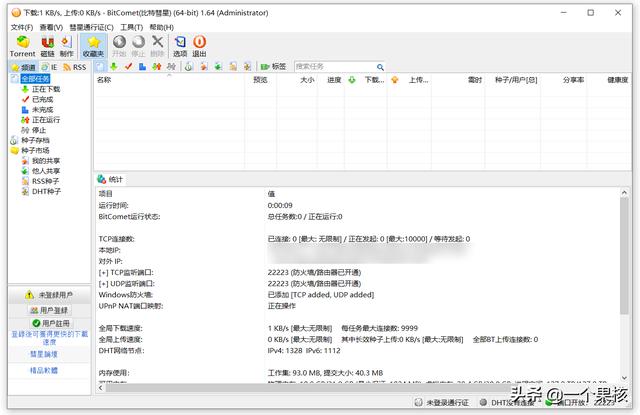Open the 彗星論壇 forum link
640x415 pixels.
[x=44, y=354]
